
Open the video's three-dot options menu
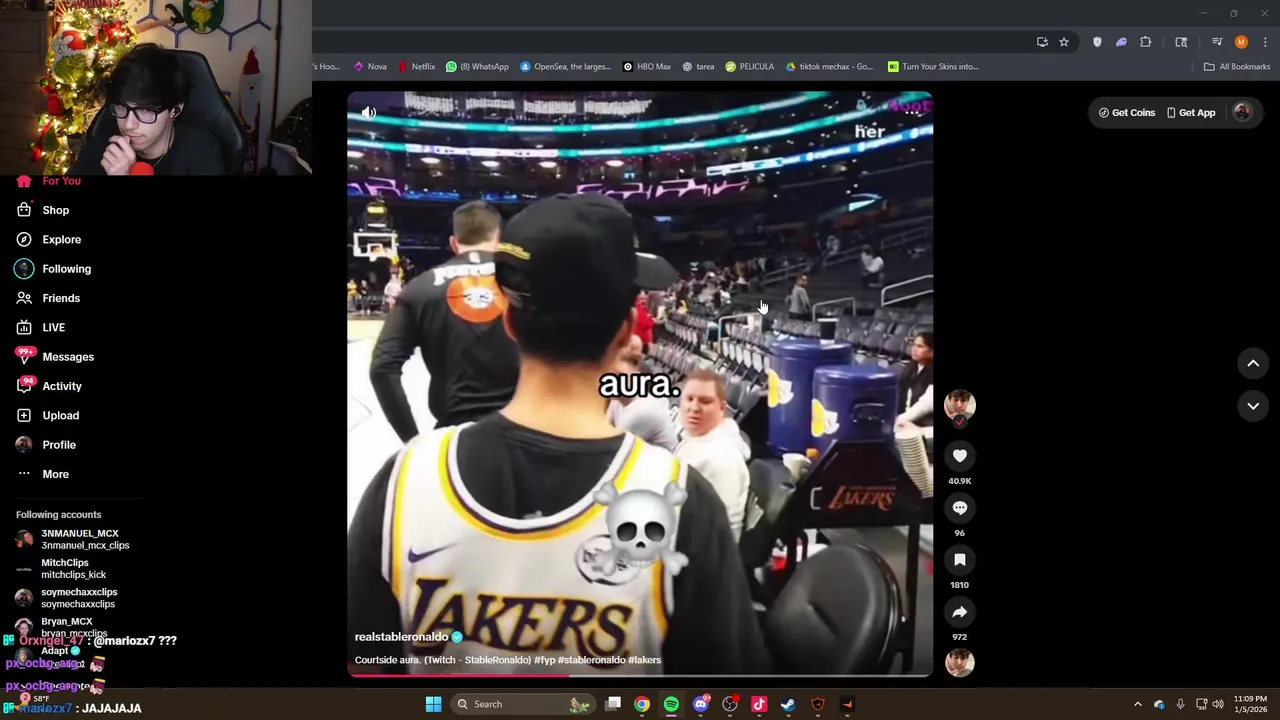click(911, 112)
